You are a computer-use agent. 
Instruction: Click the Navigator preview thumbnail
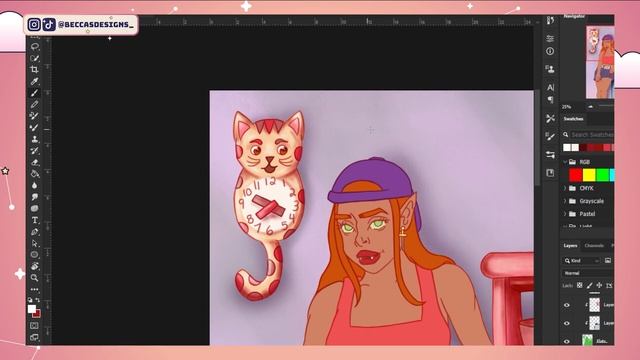[x=600, y=62]
